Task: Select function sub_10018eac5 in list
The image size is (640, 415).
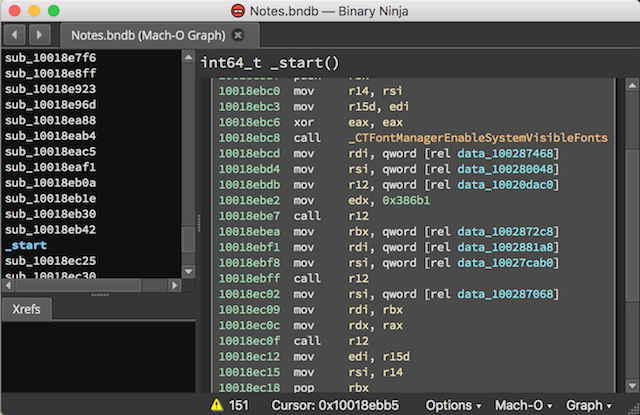Action: tap(51, 151)
